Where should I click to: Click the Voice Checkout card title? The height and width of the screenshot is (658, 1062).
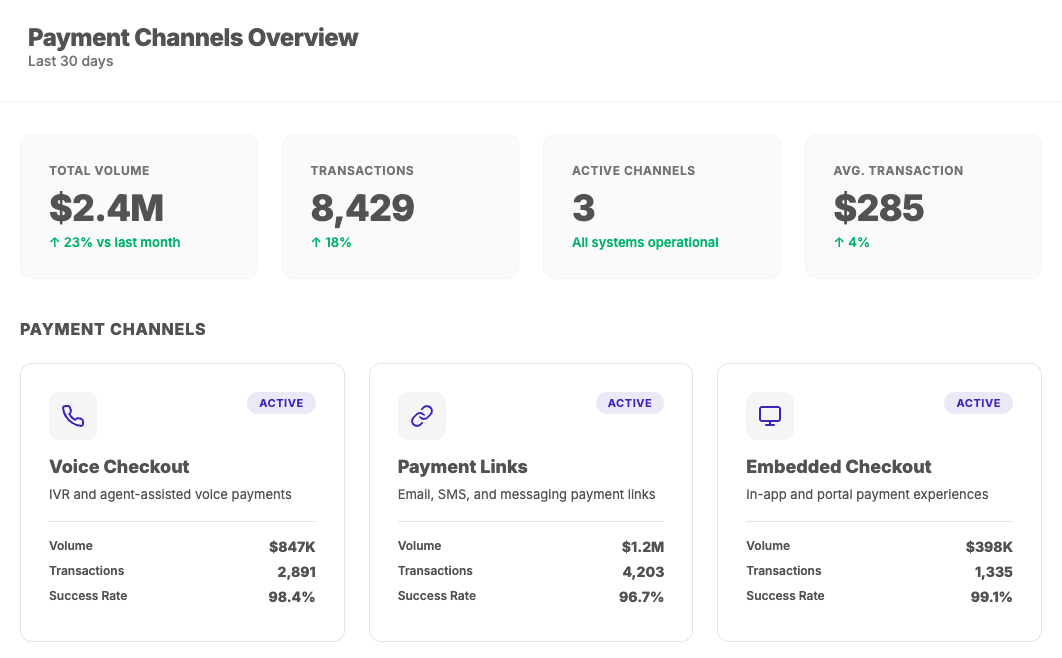[119, 467]
